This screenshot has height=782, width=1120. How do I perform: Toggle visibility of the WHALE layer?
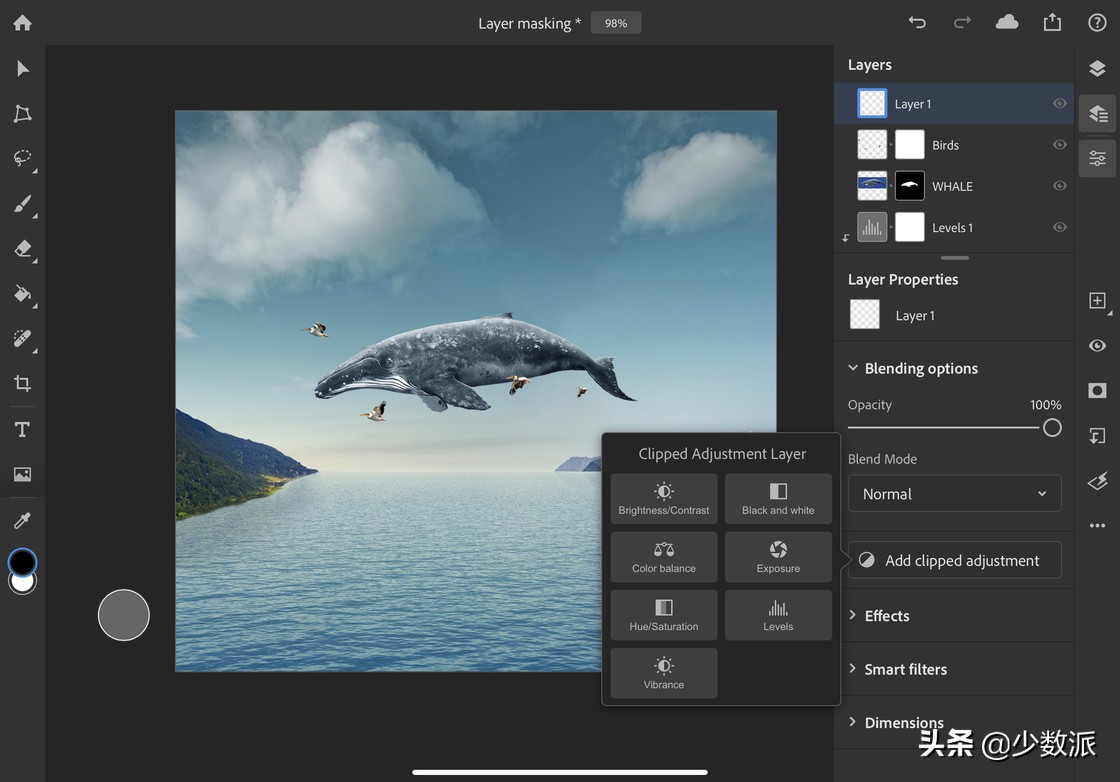coord(1059,185)
